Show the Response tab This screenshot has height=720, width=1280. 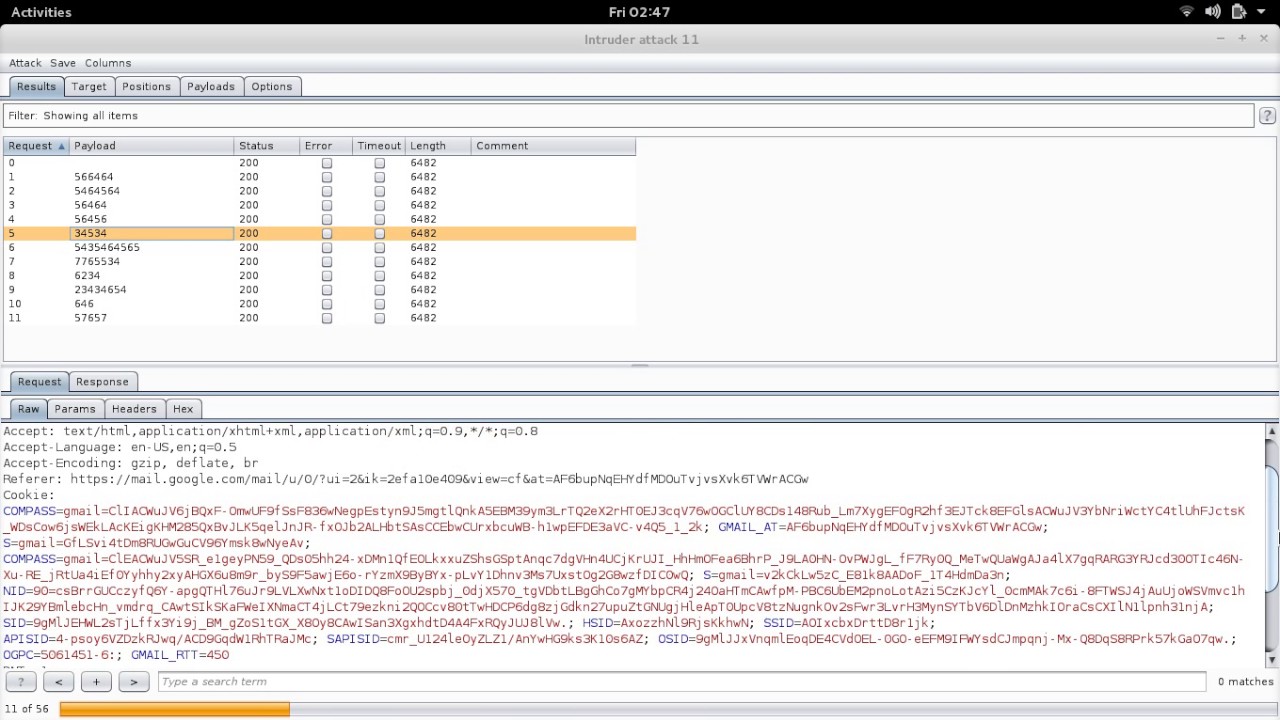coord(102,382)
